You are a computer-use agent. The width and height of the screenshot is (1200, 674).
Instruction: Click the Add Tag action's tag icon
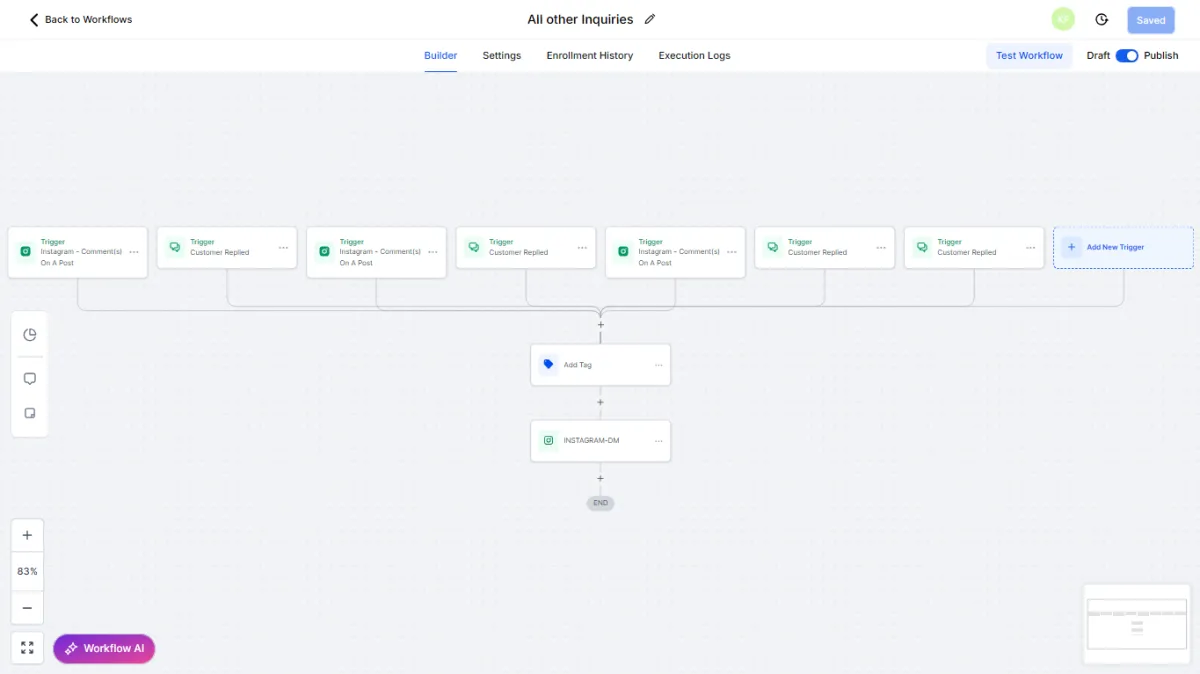[548, 365]
